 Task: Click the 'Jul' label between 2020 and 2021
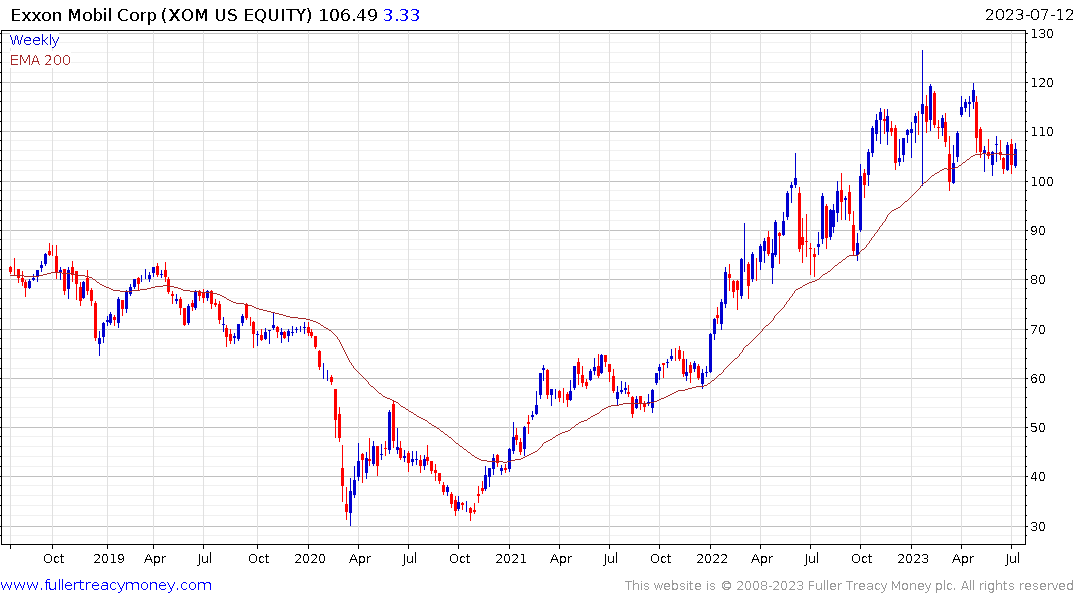point(409,559)
